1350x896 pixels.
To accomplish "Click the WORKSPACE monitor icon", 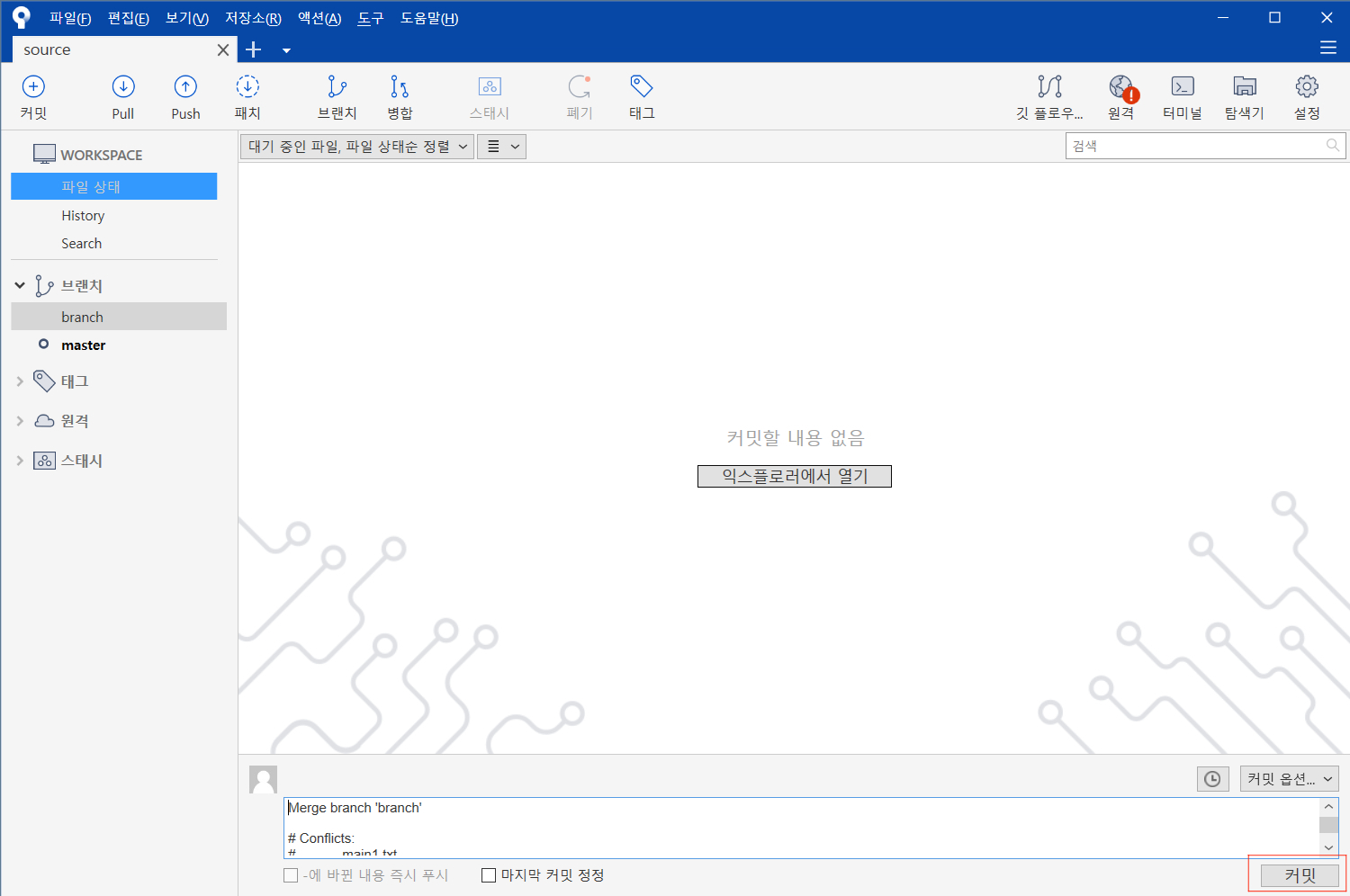I will (x=44, y=154).
